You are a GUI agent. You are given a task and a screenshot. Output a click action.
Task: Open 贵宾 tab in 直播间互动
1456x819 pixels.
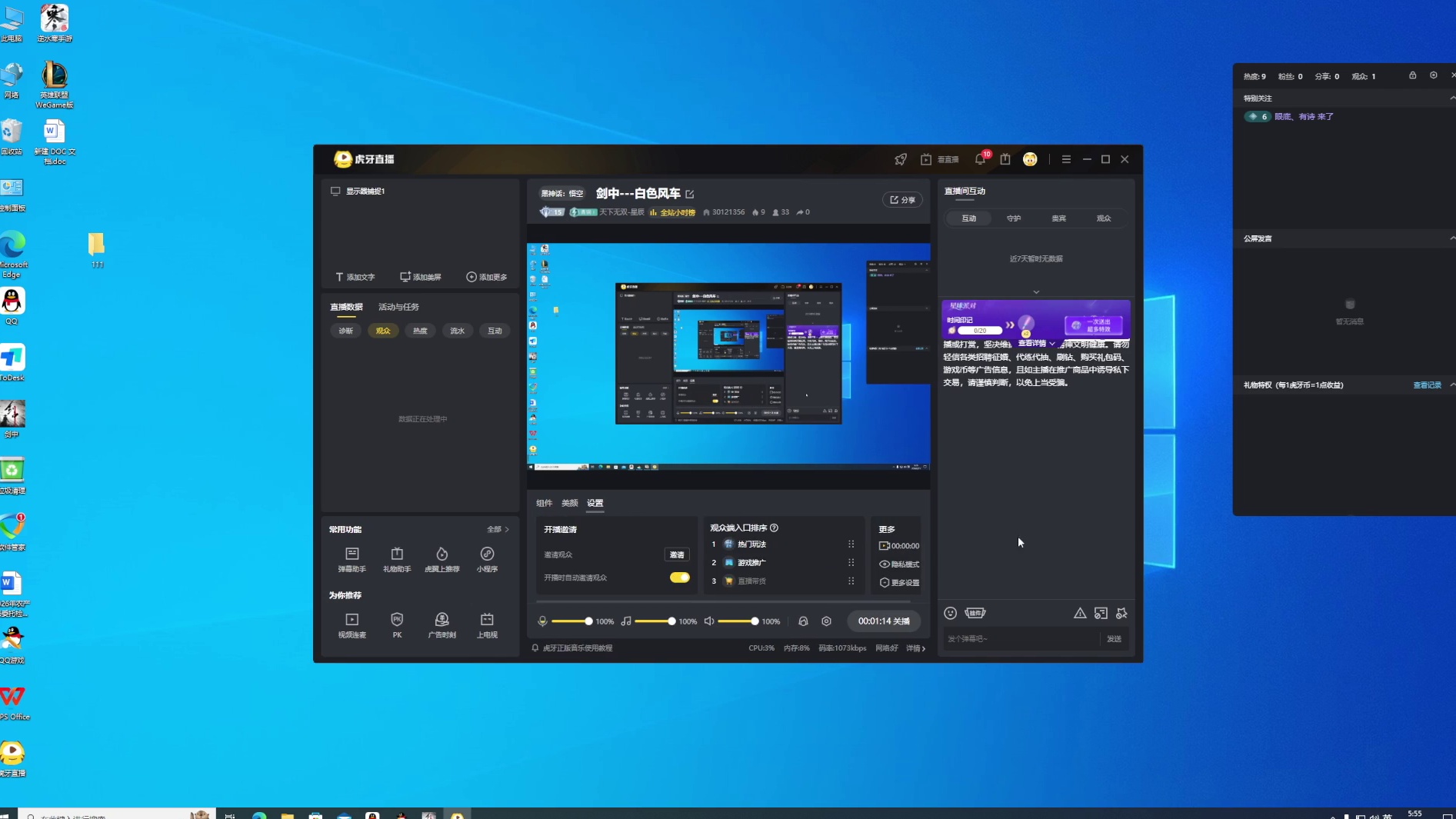(1059, 218)
